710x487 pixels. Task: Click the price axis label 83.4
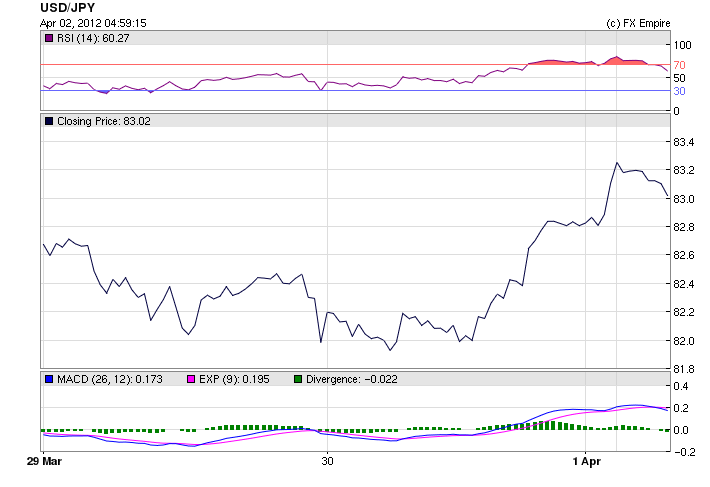pyautogui.click(x=683, y=142)
